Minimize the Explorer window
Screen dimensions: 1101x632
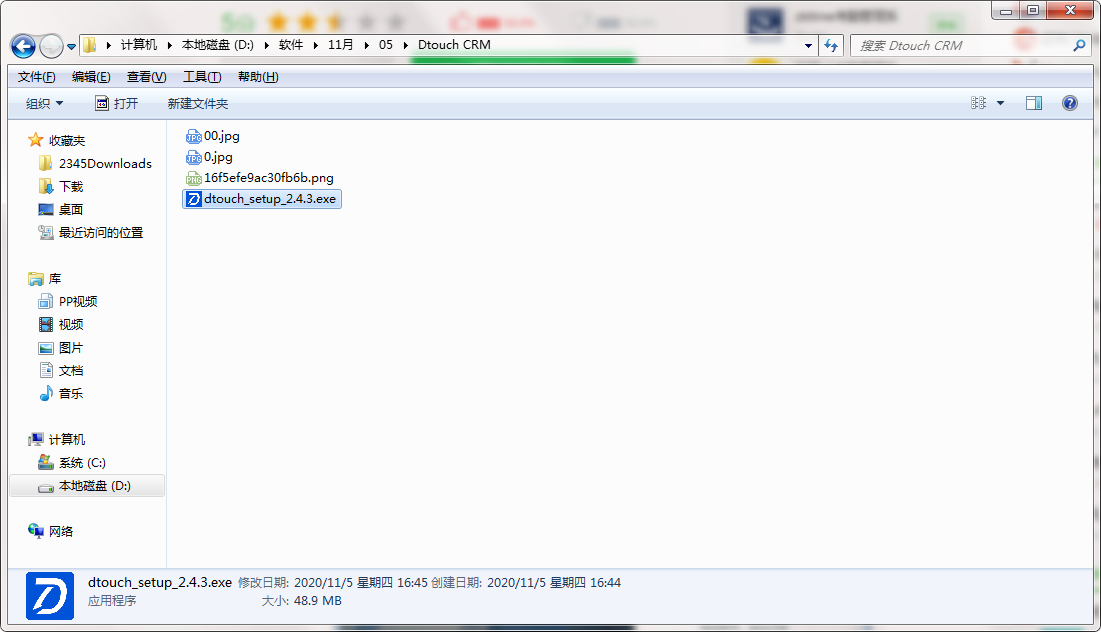point(1006,10)
